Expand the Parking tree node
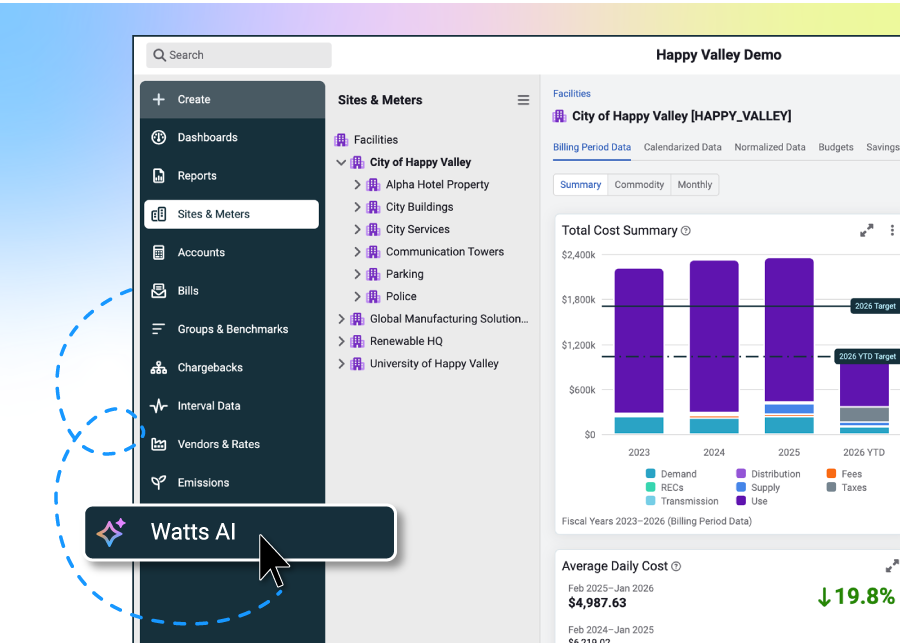The image size is (900, 643). pos(357,274)
